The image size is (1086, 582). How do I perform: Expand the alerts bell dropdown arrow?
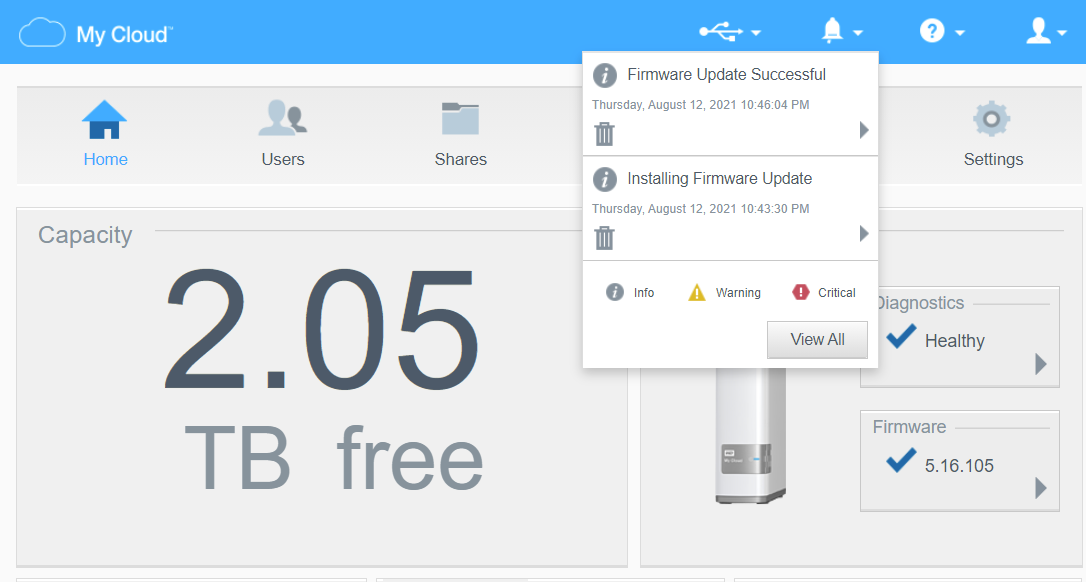pos(857,33)
